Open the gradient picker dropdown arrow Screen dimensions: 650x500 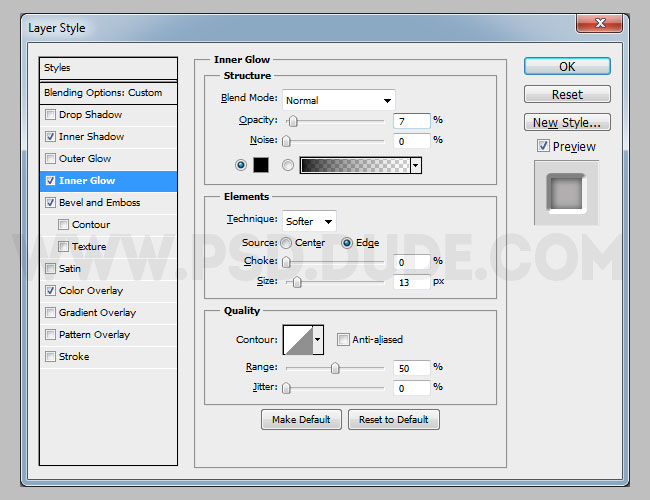pyautogui.click(x=415, y=165)
